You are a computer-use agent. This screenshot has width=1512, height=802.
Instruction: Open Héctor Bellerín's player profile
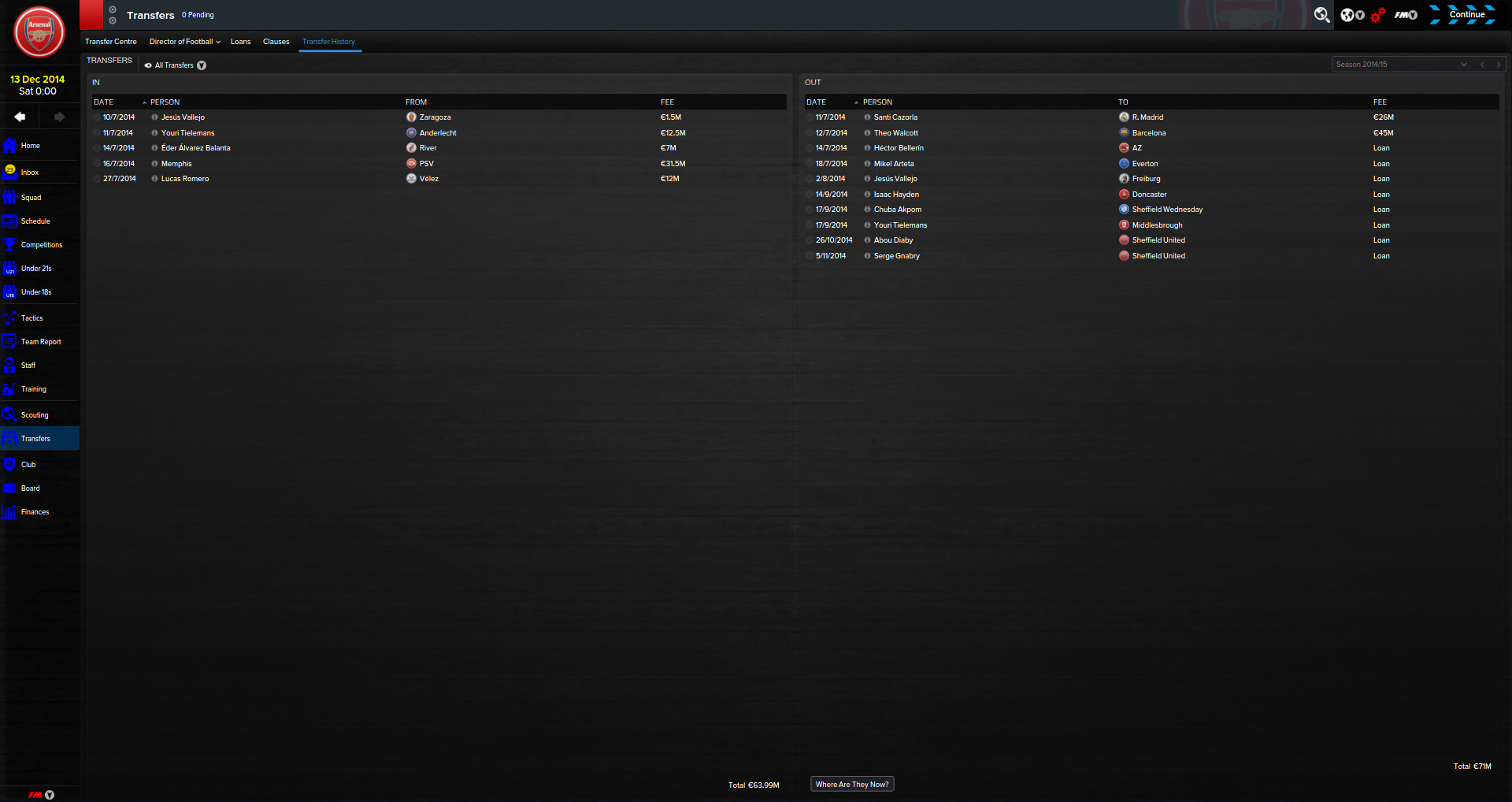tap(899, 148)
